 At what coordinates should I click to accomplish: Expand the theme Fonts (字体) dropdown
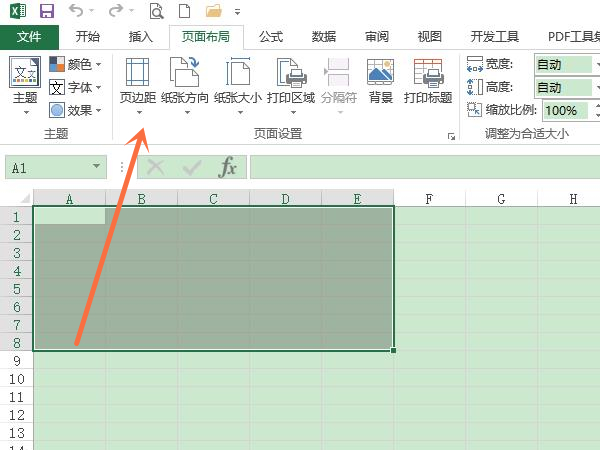(x=76, y=87)
